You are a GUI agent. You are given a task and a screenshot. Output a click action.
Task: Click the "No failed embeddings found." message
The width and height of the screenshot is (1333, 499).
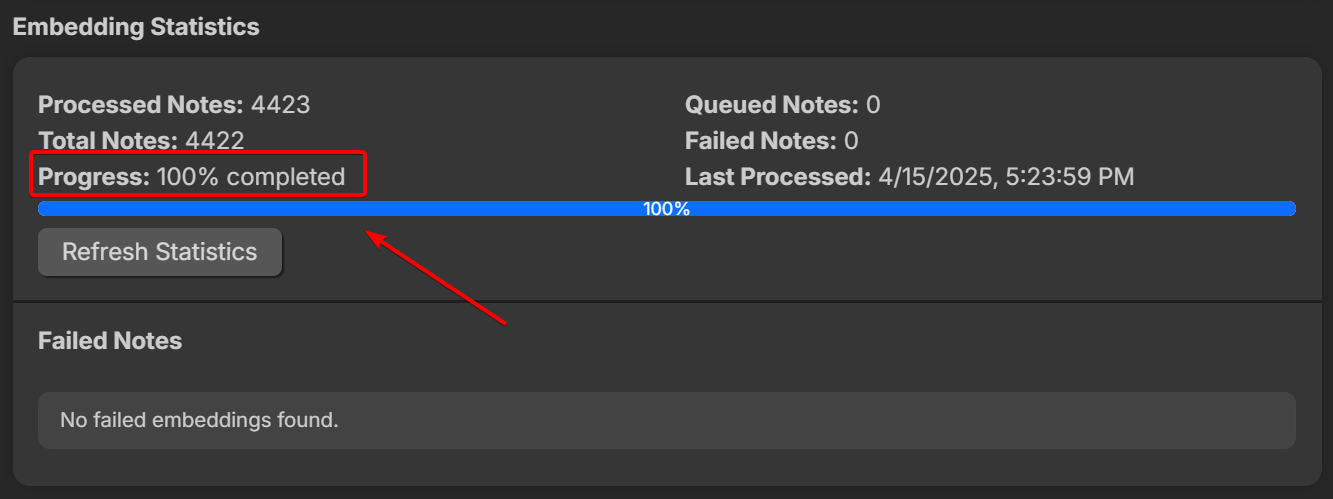coord(200,420)
